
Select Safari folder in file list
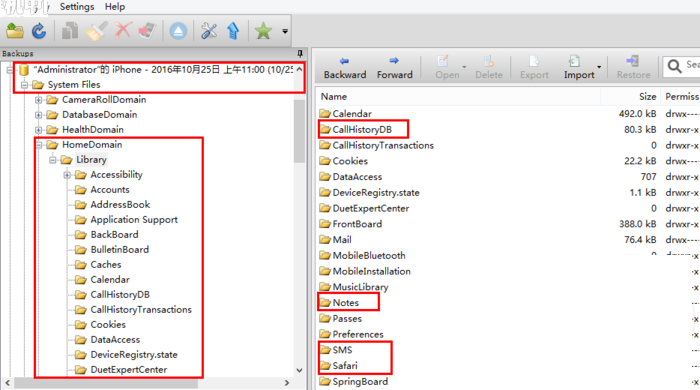(x=345, y=365)
